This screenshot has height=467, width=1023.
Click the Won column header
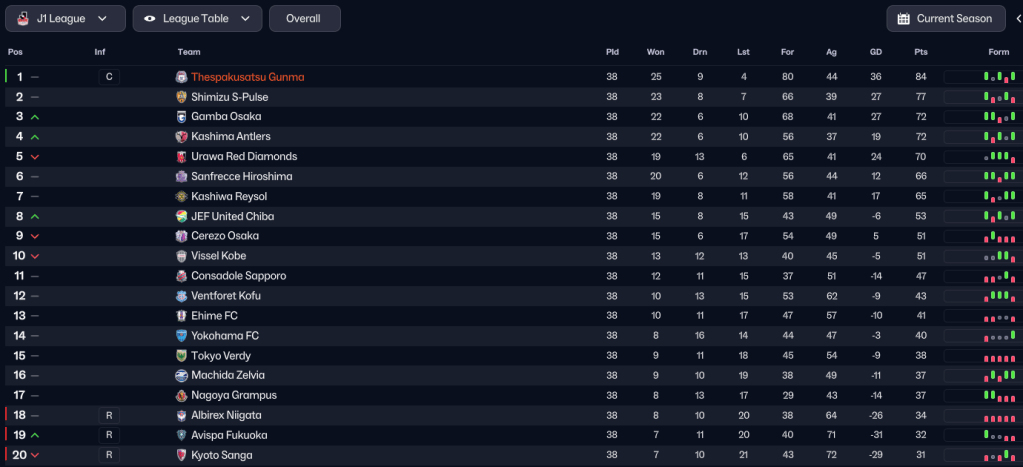(x=655, y=52)
